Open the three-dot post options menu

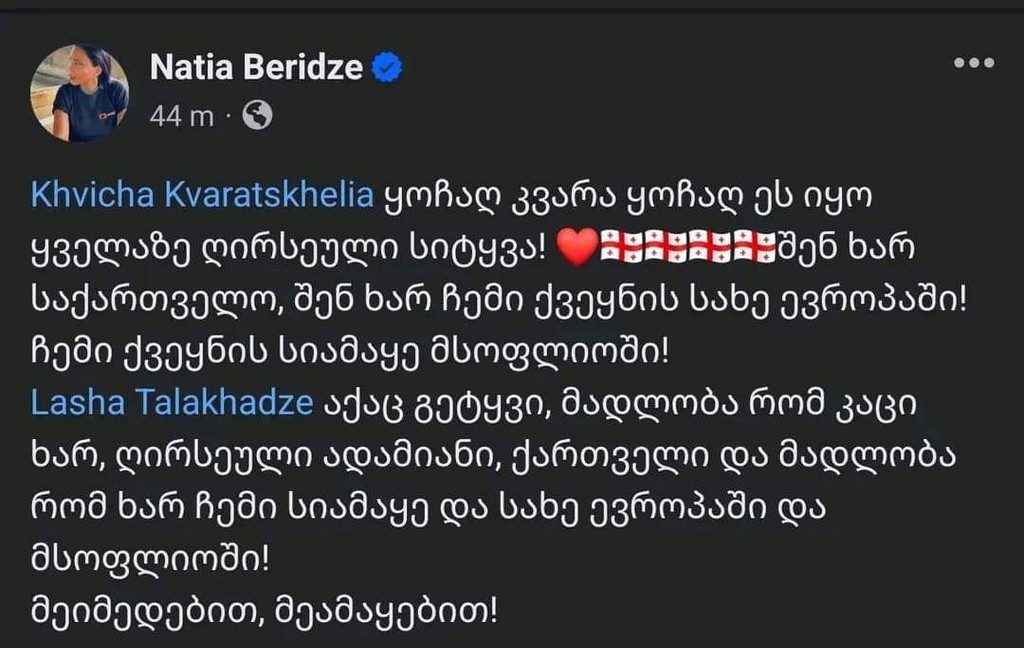point(973,63)
